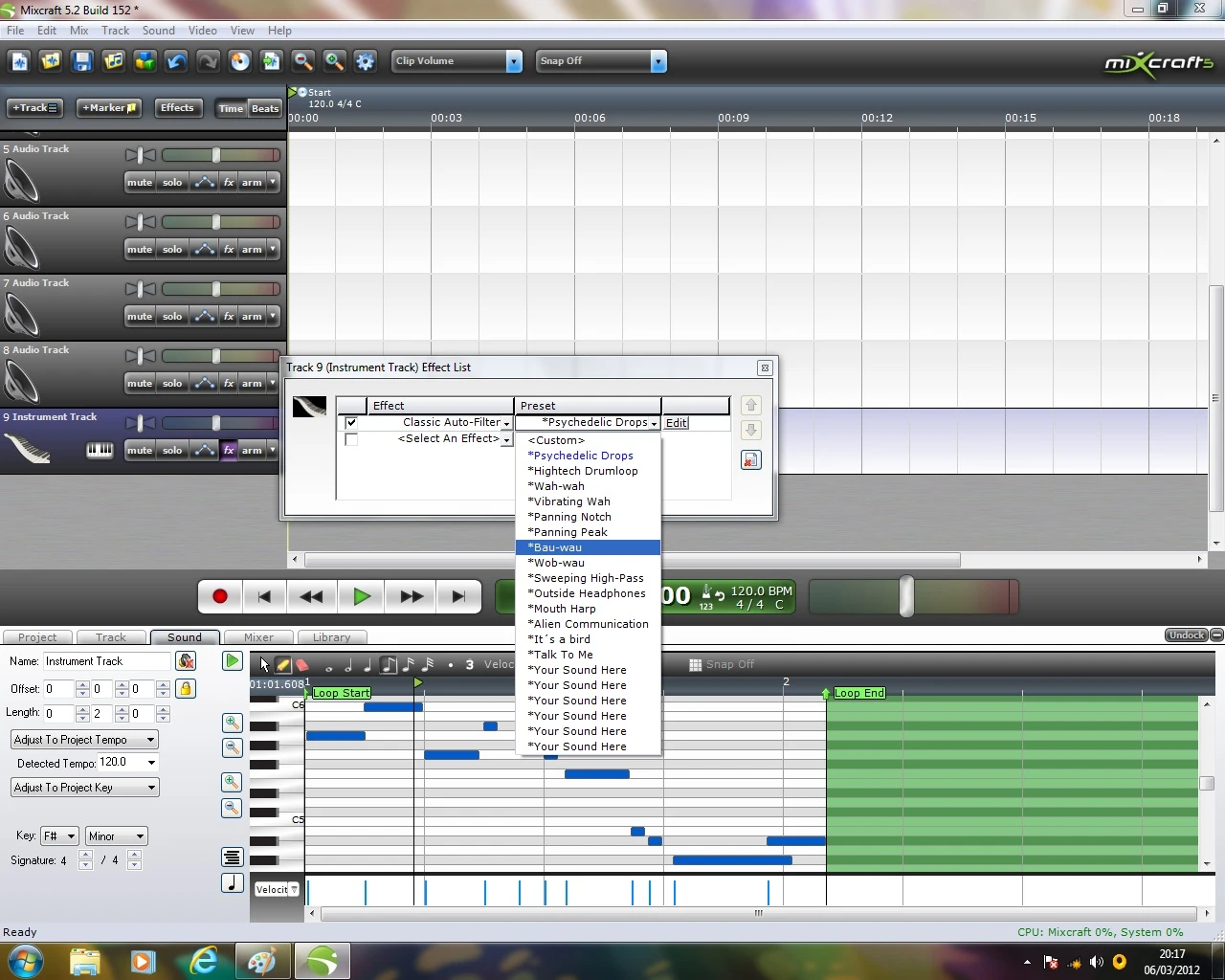Switch to the Mixer tab
Screen dimensions: 1225x980
coord(258,637)
